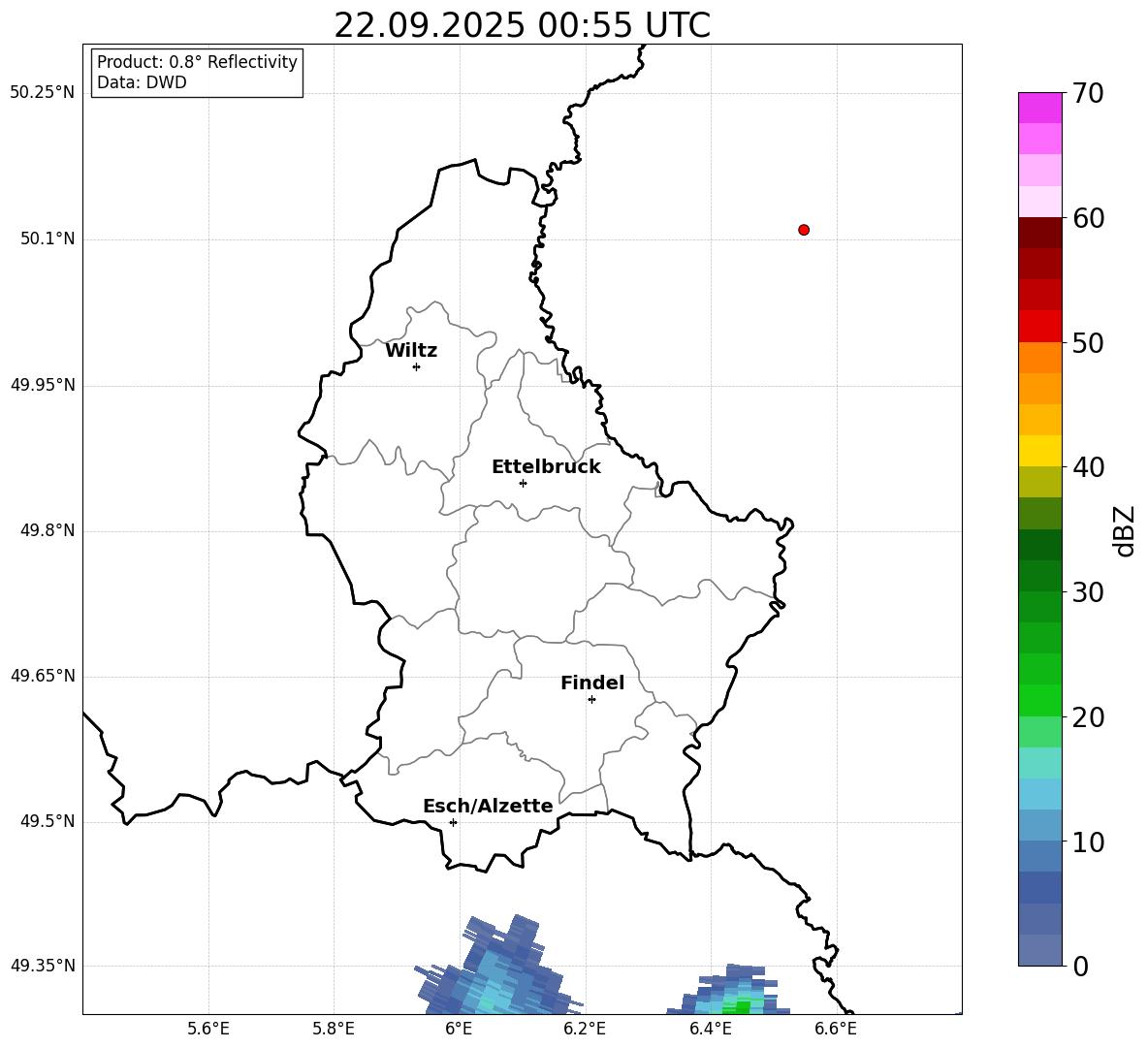
Task: Click the 30 tick on the colorbar
Action: (x=1088, y=592)
